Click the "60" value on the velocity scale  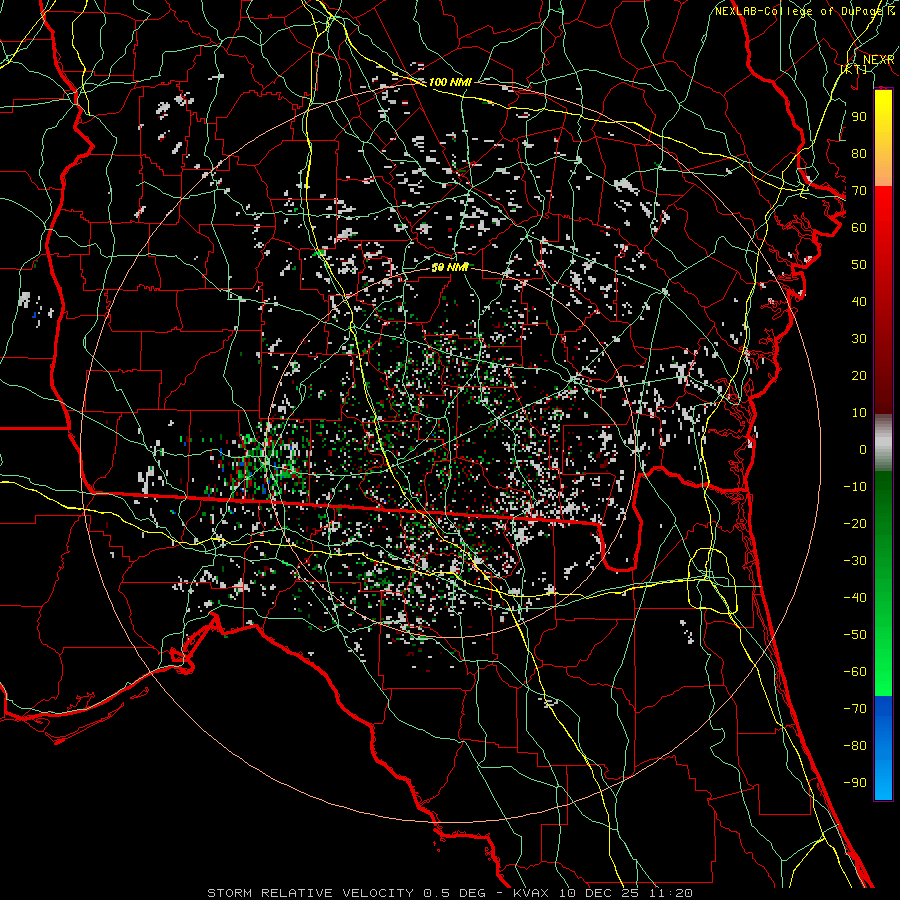[859, 228]
